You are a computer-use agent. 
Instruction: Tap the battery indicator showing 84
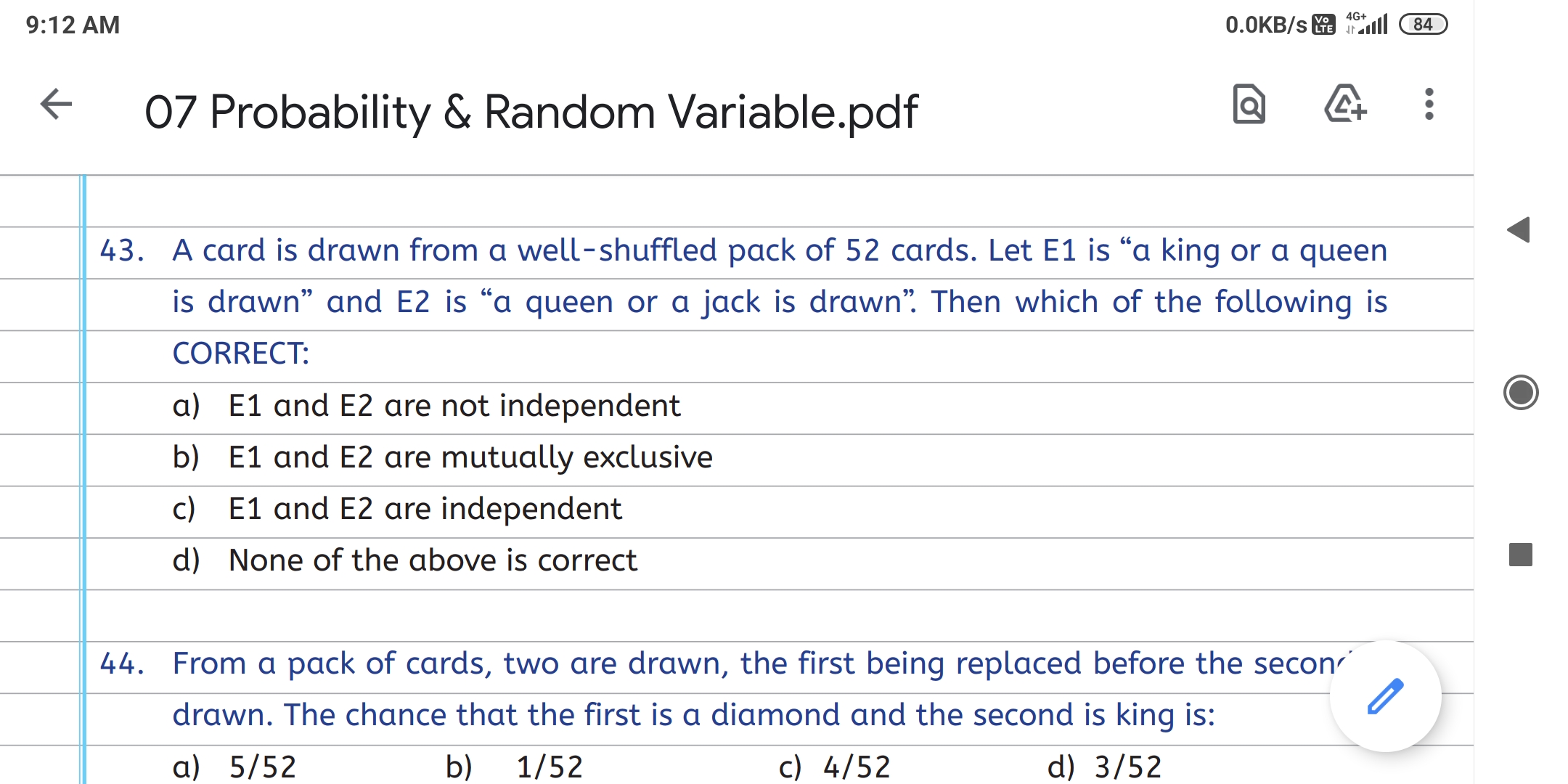point(1423,25)
